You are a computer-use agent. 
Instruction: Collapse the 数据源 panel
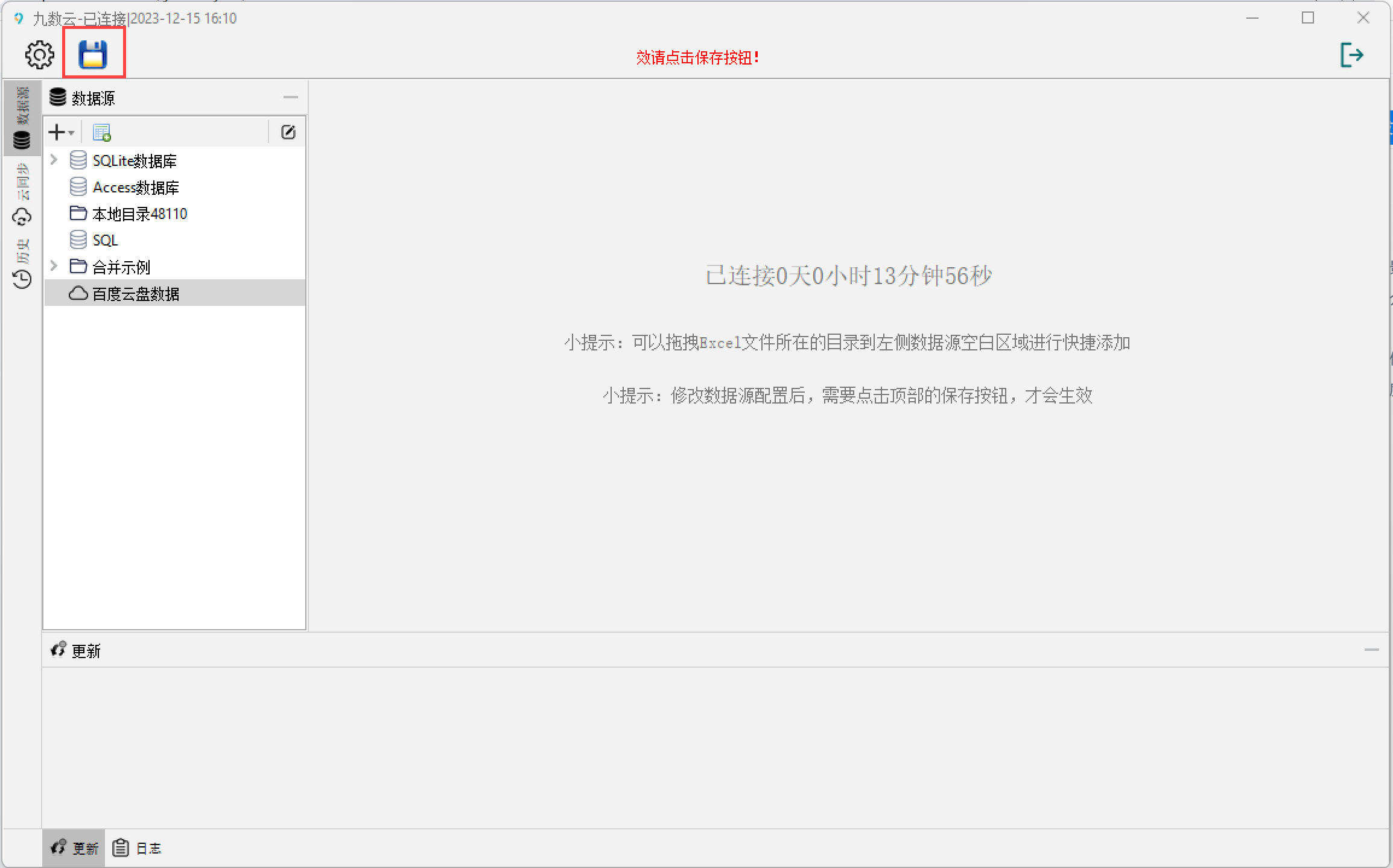291,98
